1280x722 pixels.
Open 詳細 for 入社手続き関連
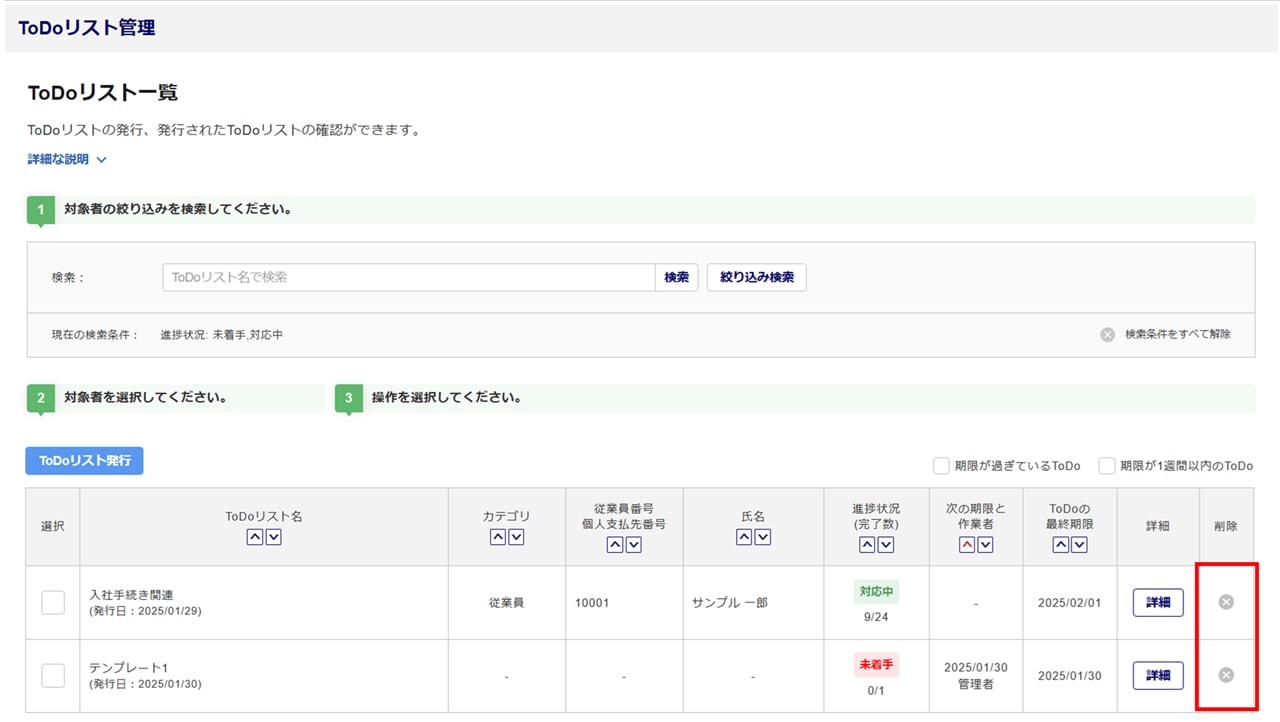pyautogui.click(x=1158, y=603)
